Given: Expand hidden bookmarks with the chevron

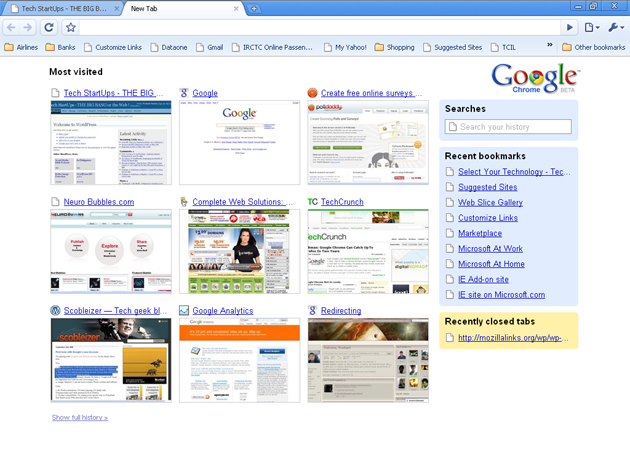Looking at the screenshot, I should click(549, 46).
